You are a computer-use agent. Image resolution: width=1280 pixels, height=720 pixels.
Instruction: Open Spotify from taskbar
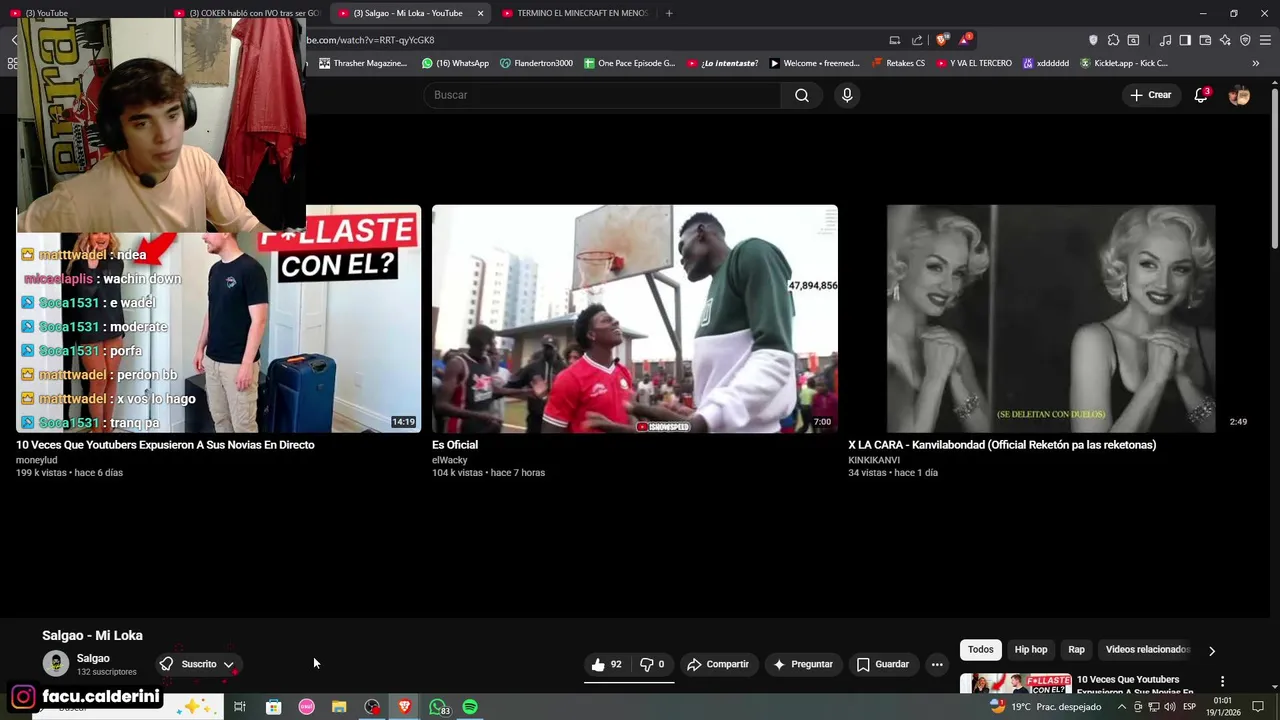click(470, 707)
